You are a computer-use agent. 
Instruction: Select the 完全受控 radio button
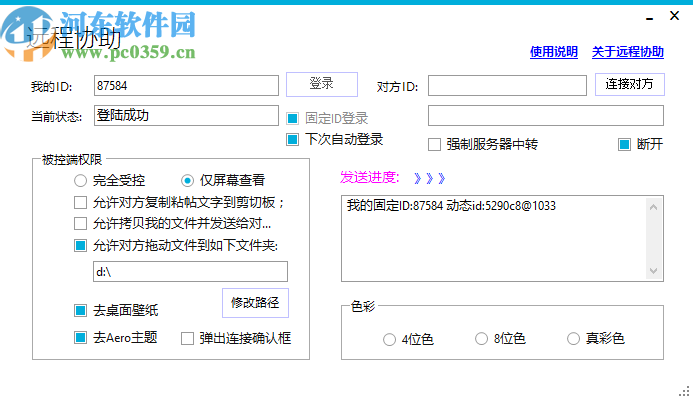pos(80,180)
